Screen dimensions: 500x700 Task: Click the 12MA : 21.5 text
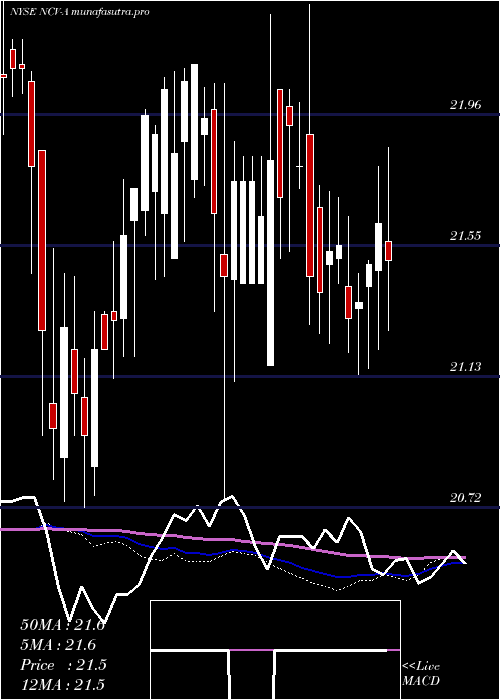pos(62,684)
